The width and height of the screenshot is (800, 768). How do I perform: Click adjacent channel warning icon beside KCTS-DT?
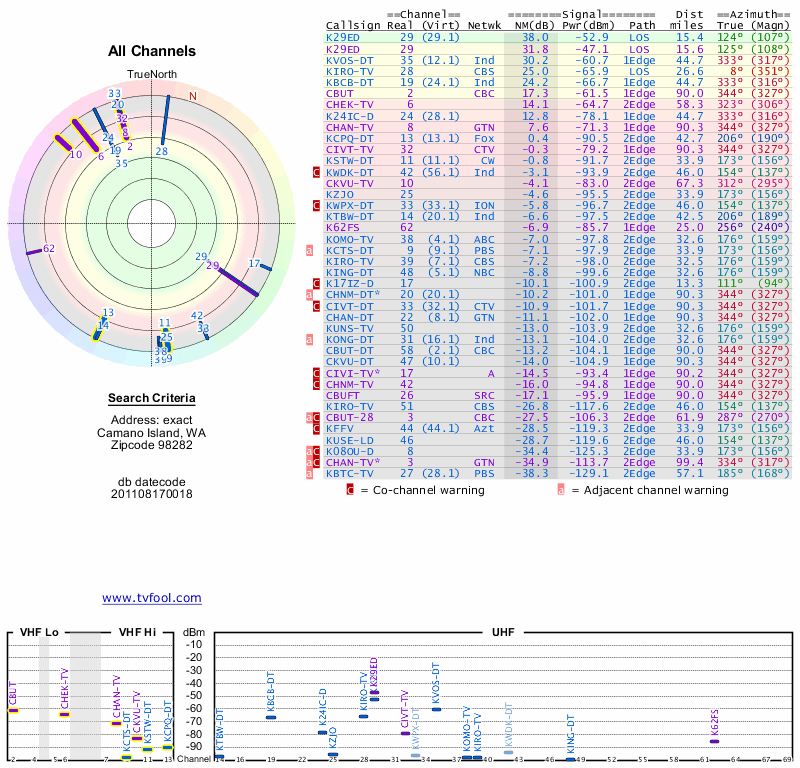point(311,250)
